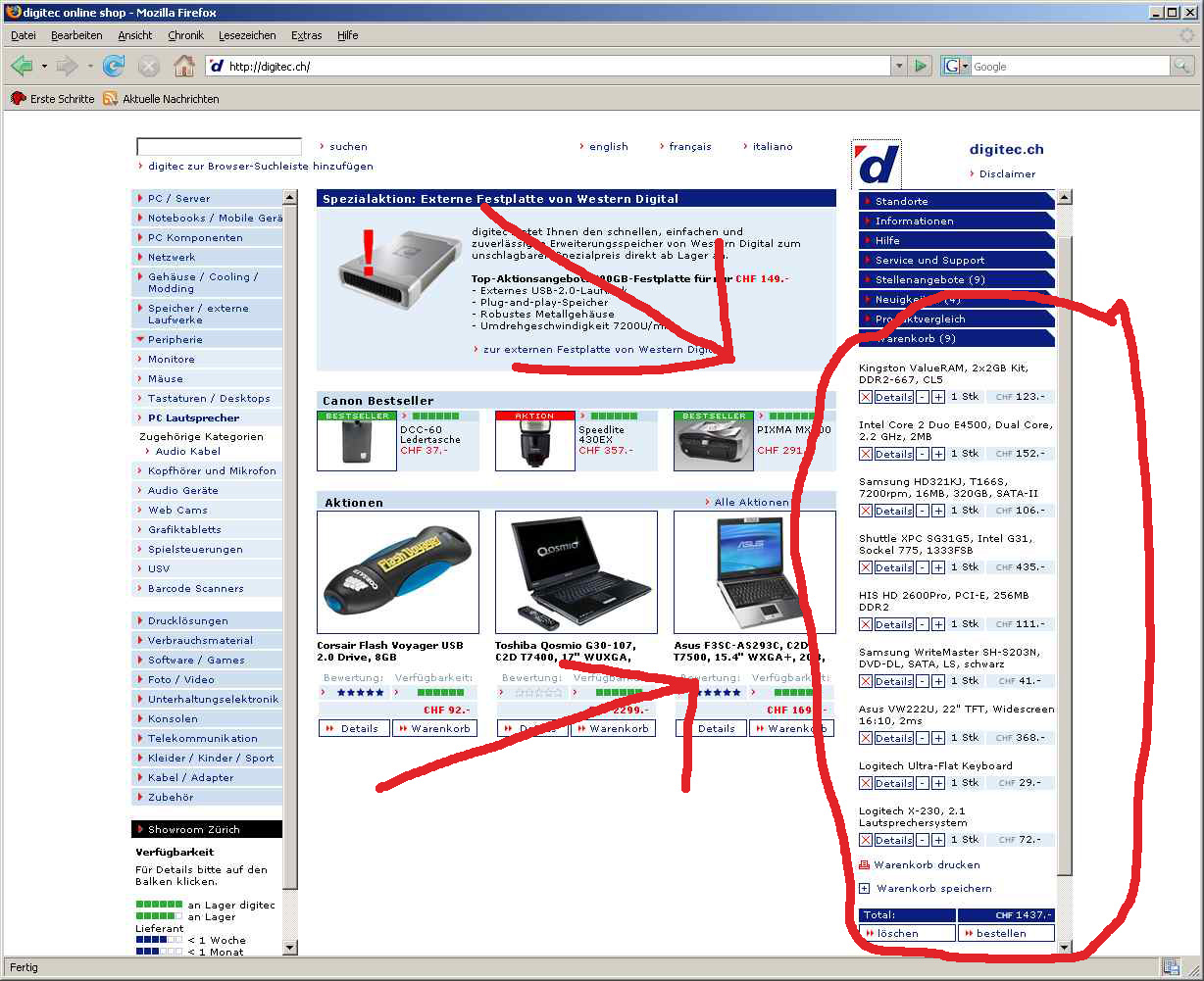This screenshot has height=981, width=1204.
Task: Remove Kingston ValueRAM using red X icon
Action: click(865, 397)
